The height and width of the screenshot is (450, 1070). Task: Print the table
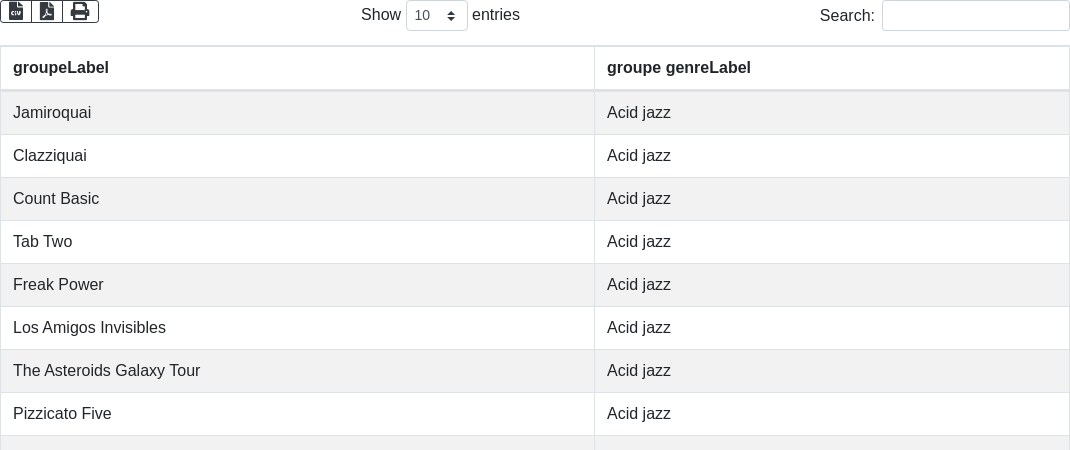[x=80, y=11]
